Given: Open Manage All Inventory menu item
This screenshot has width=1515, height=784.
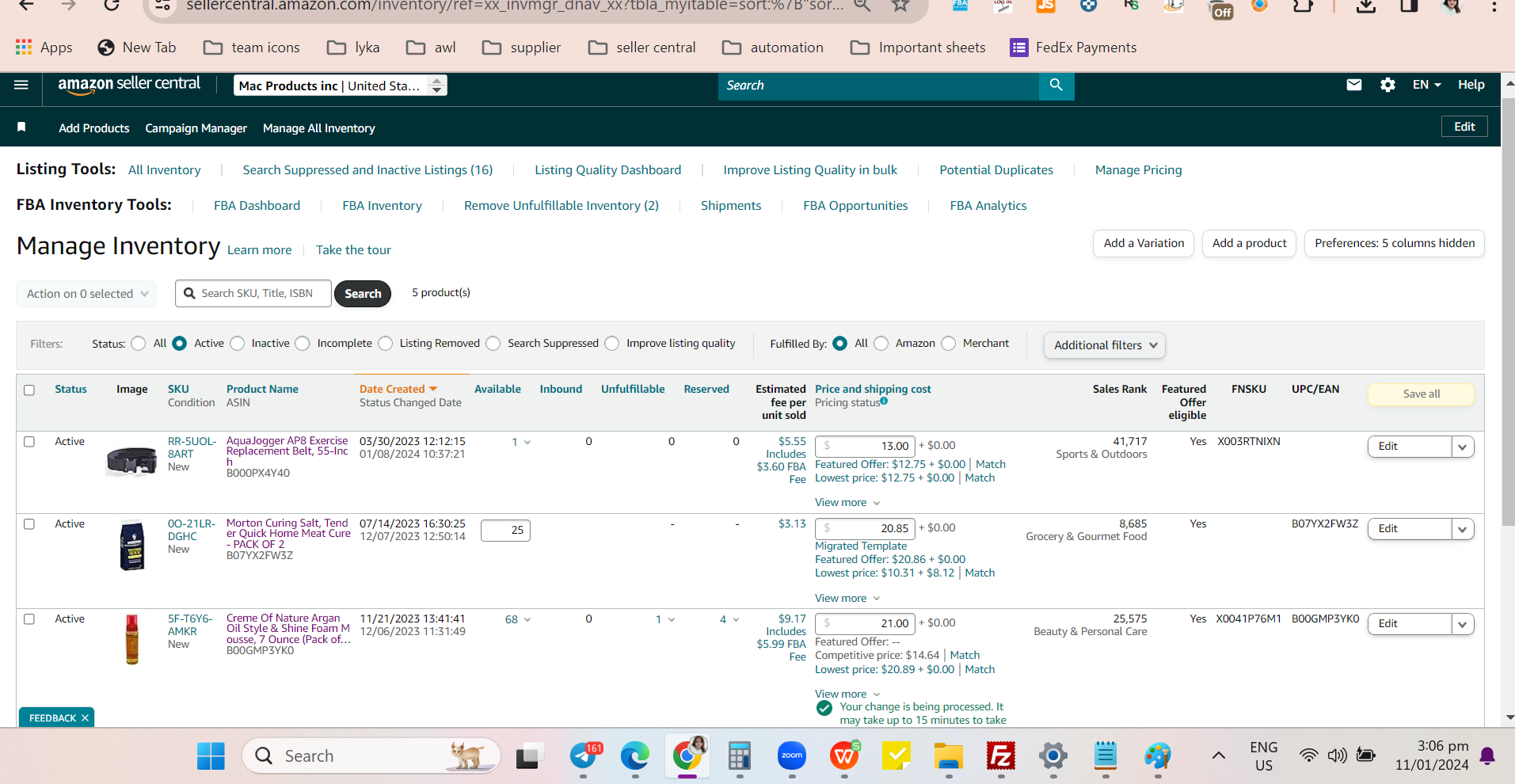Looking at the screenshot, I should coord(318,128).
